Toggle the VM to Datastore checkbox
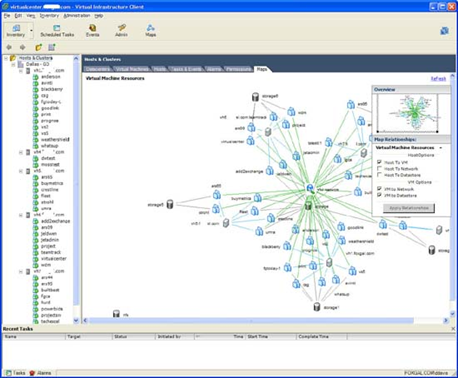This screenshot has width=458, height=378. 379,195
